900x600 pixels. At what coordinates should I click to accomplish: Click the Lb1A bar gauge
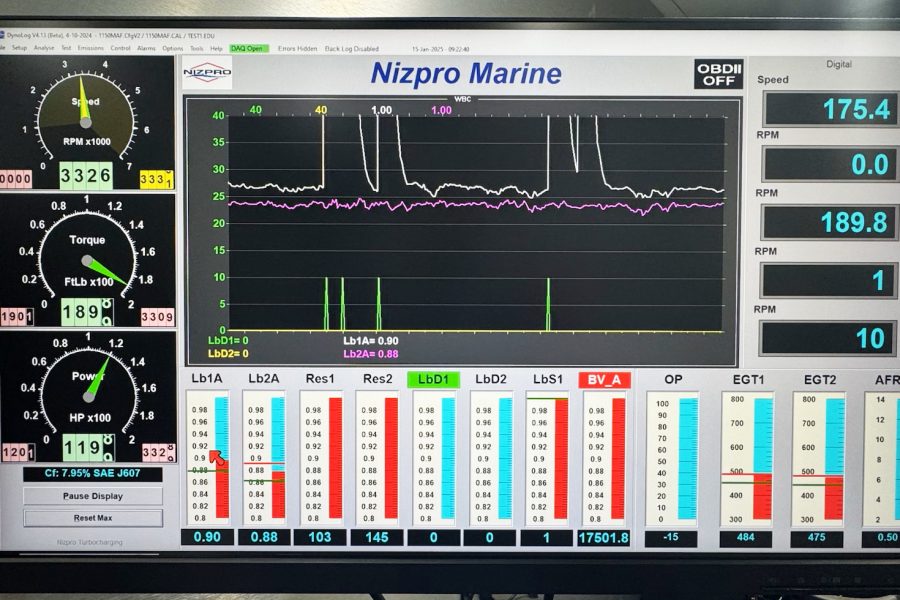[207, 458]
